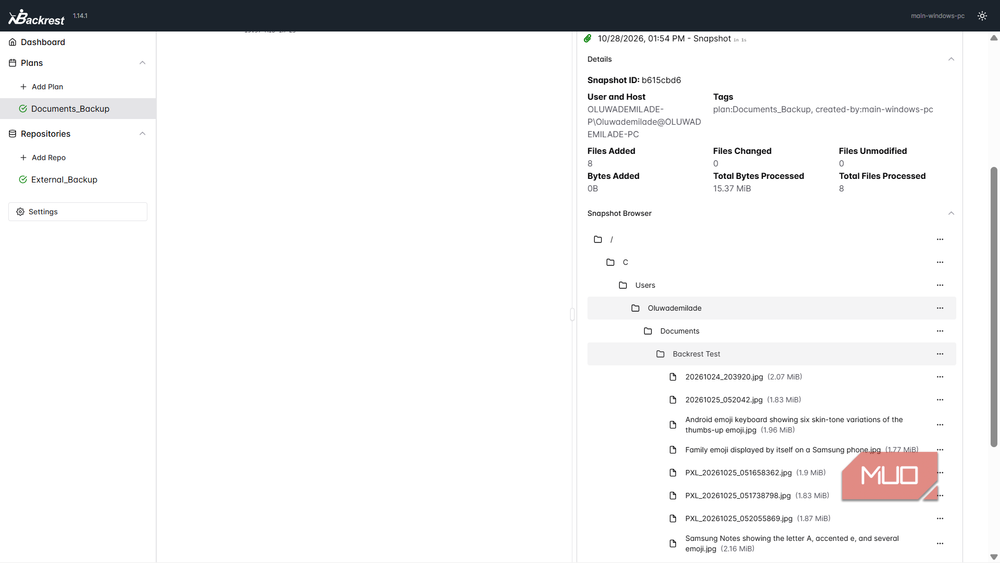Click the file icon of 20261024_203920.jpg

[673, 377]
